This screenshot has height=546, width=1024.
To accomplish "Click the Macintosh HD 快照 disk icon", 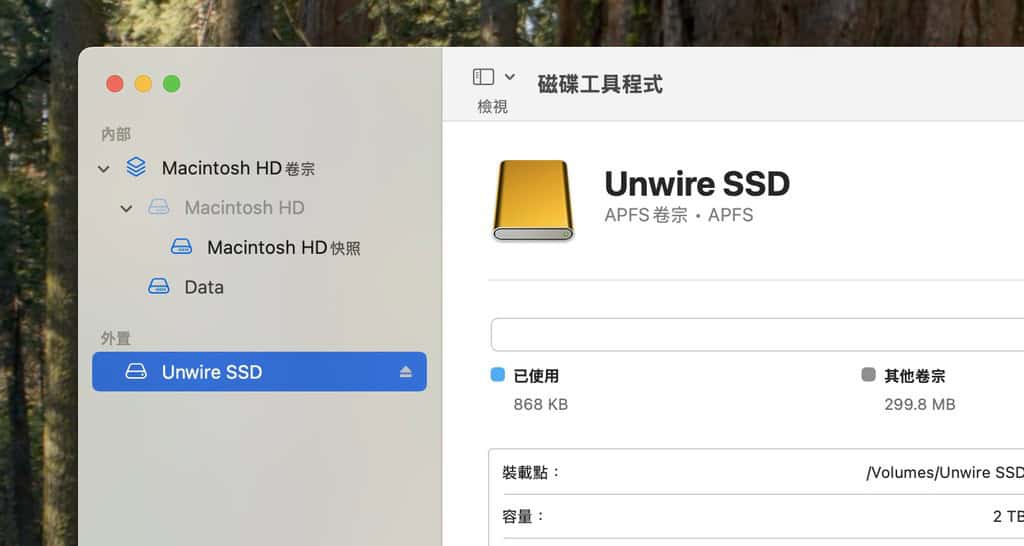I will pos(181,247).
